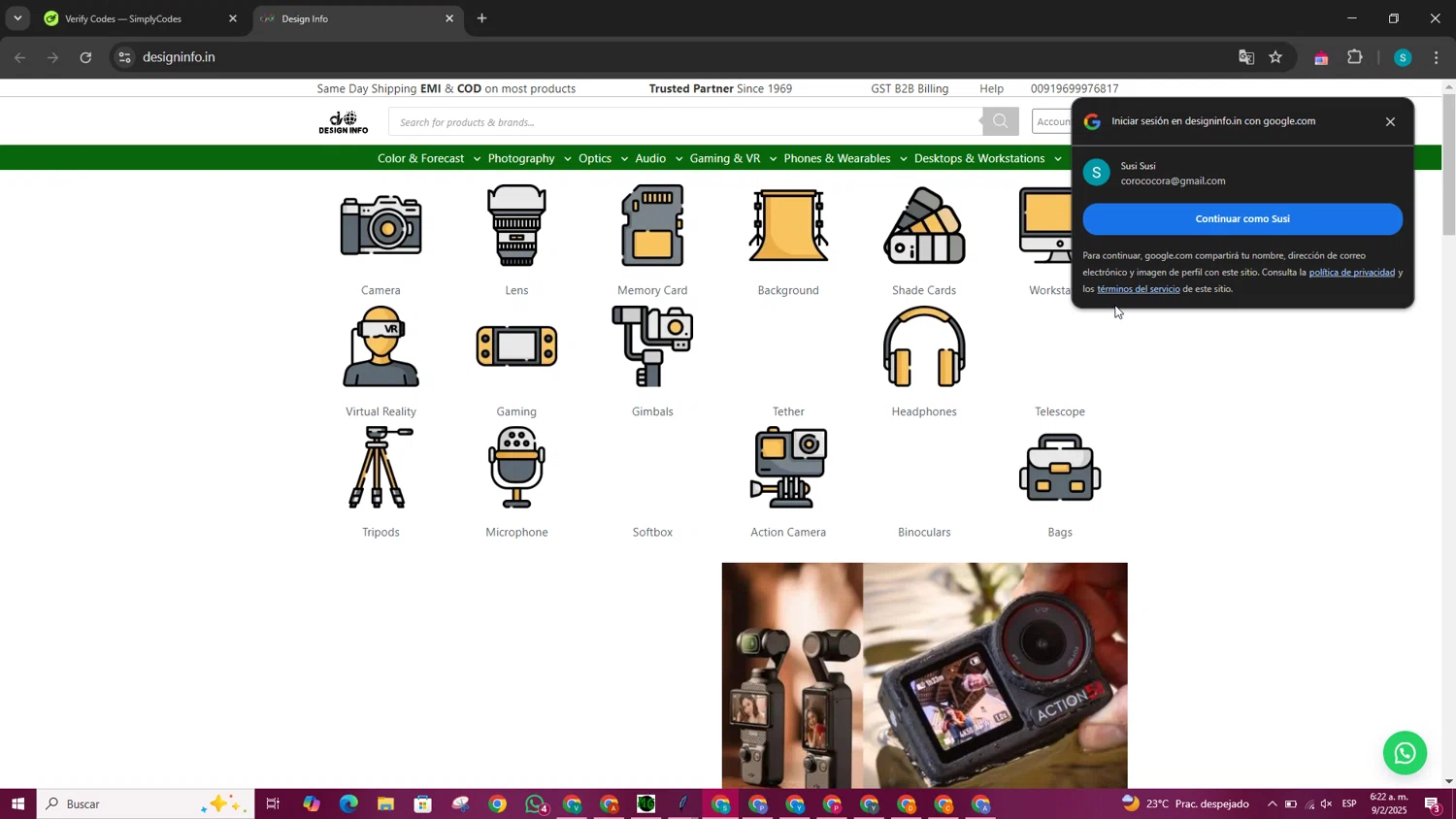The width and height of the screenshot is (1456, 819).
Task: Open the Chrome three-dot menu
Action: click(1437, 57)
